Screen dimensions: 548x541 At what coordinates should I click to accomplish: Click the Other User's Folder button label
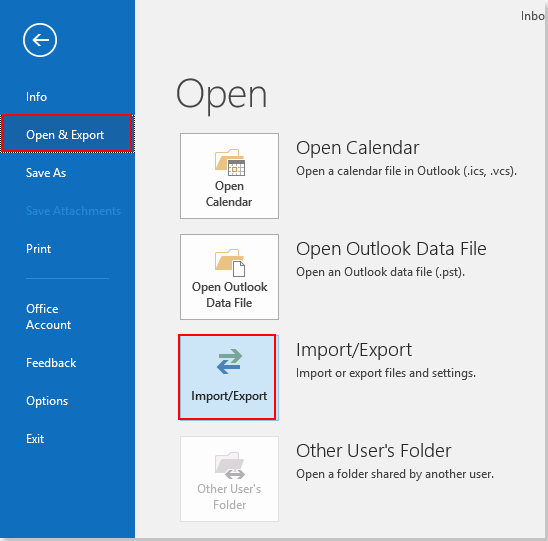[x=229, y=497]
